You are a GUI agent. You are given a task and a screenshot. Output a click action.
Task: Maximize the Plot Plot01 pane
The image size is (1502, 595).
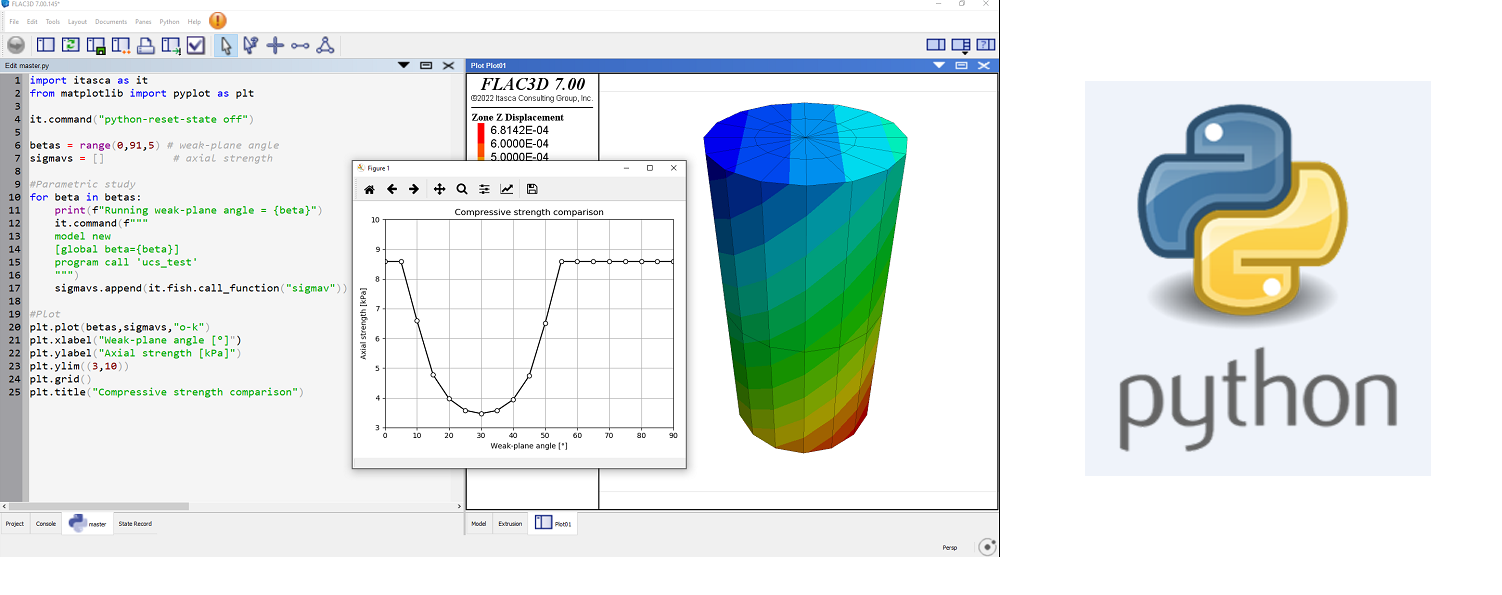point(961,65)
